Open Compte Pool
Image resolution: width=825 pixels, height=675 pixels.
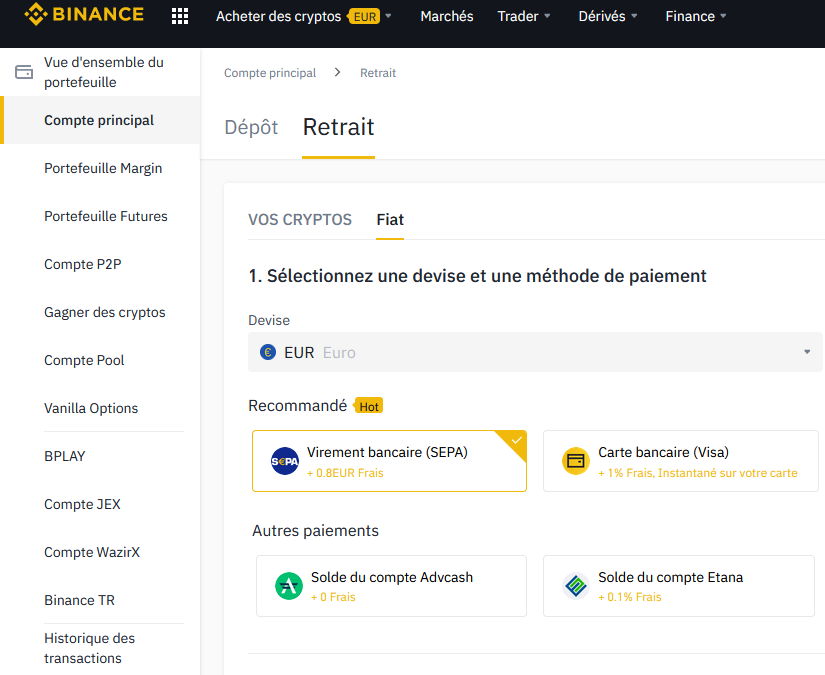click(84, 360)
